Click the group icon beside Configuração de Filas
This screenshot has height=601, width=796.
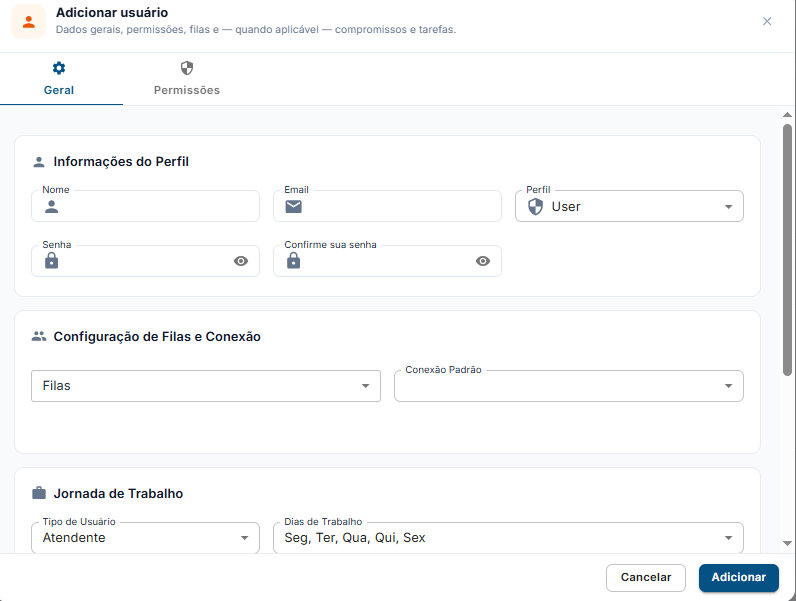[x=39, y=337]
